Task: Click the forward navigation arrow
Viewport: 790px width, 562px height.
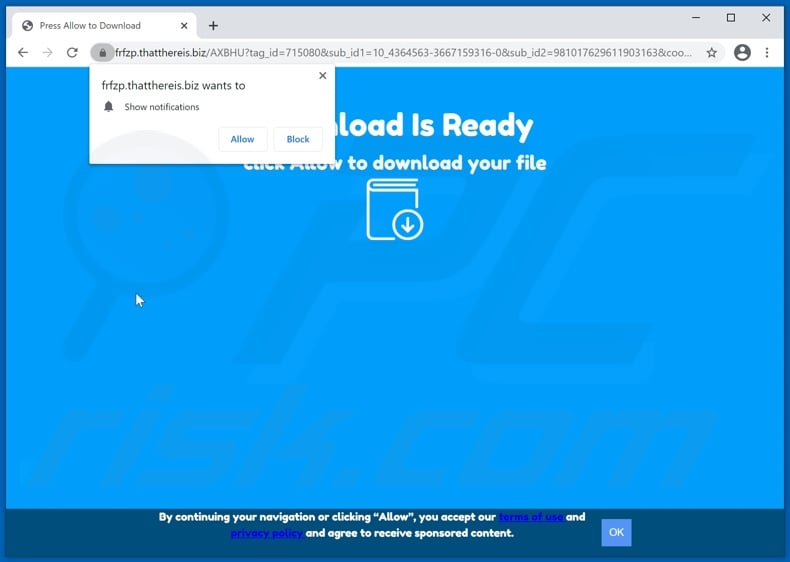Action: (48, 52)
